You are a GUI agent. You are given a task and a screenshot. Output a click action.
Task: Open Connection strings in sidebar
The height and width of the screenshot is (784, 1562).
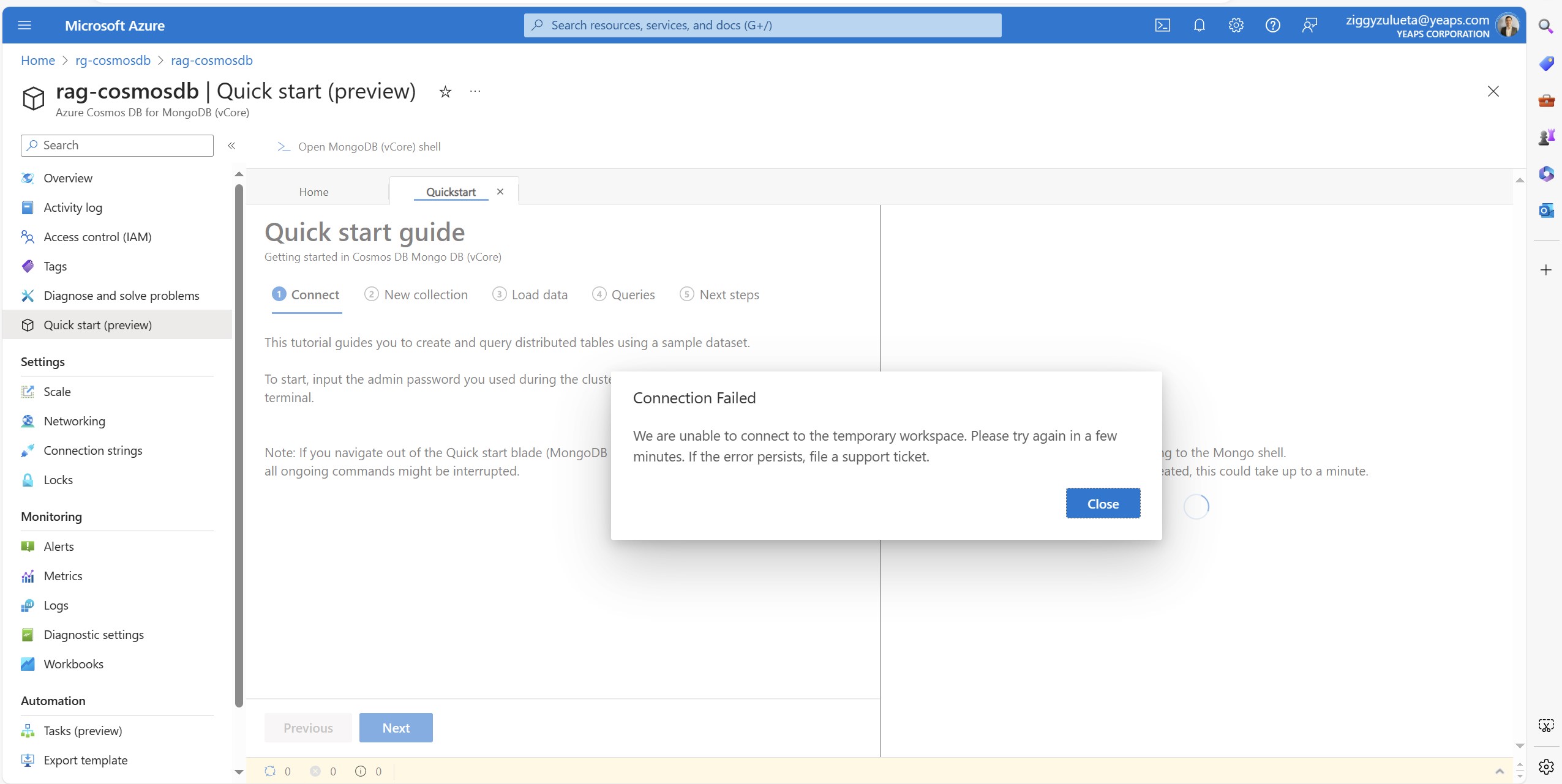pos(92,450)
